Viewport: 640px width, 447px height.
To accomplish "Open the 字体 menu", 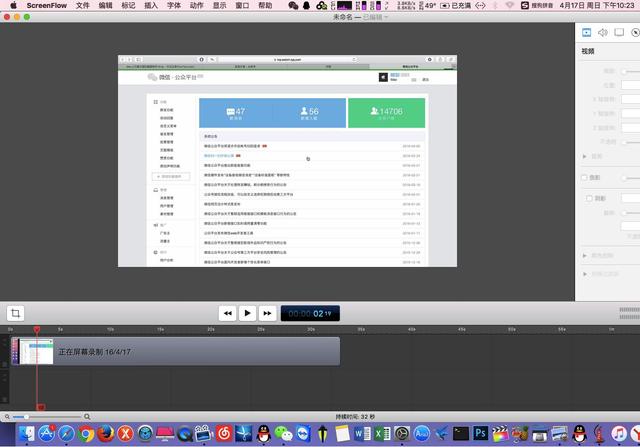I will 174,6.
